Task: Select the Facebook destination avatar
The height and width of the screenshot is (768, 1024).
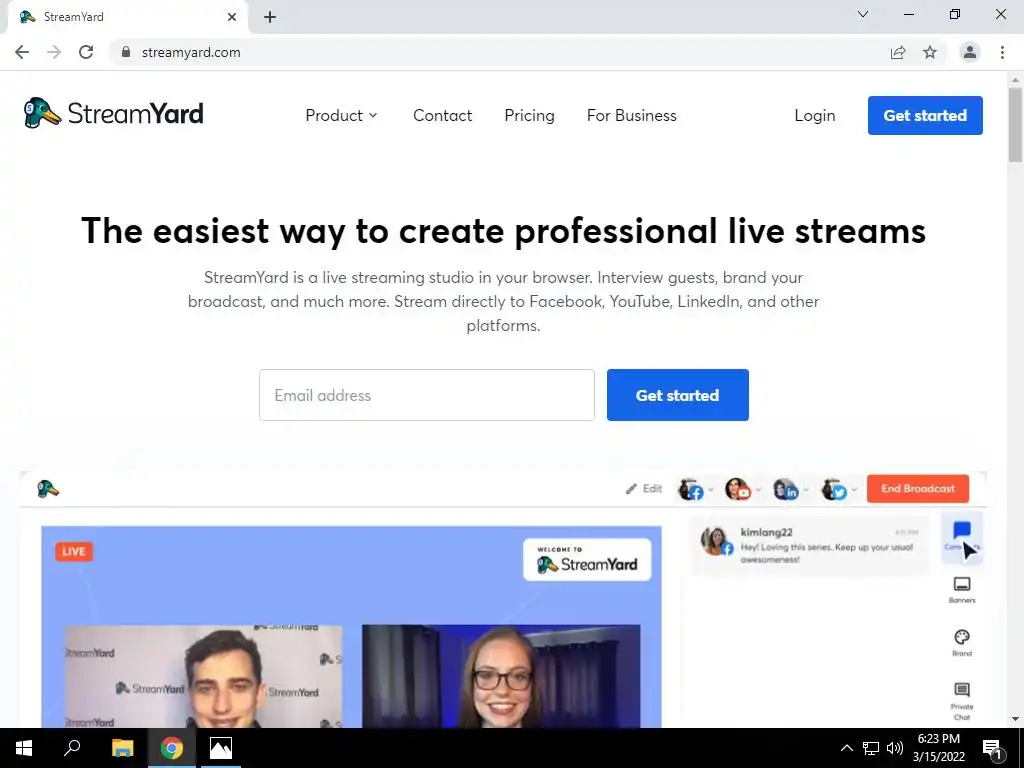Action: (x=691, y=489)
